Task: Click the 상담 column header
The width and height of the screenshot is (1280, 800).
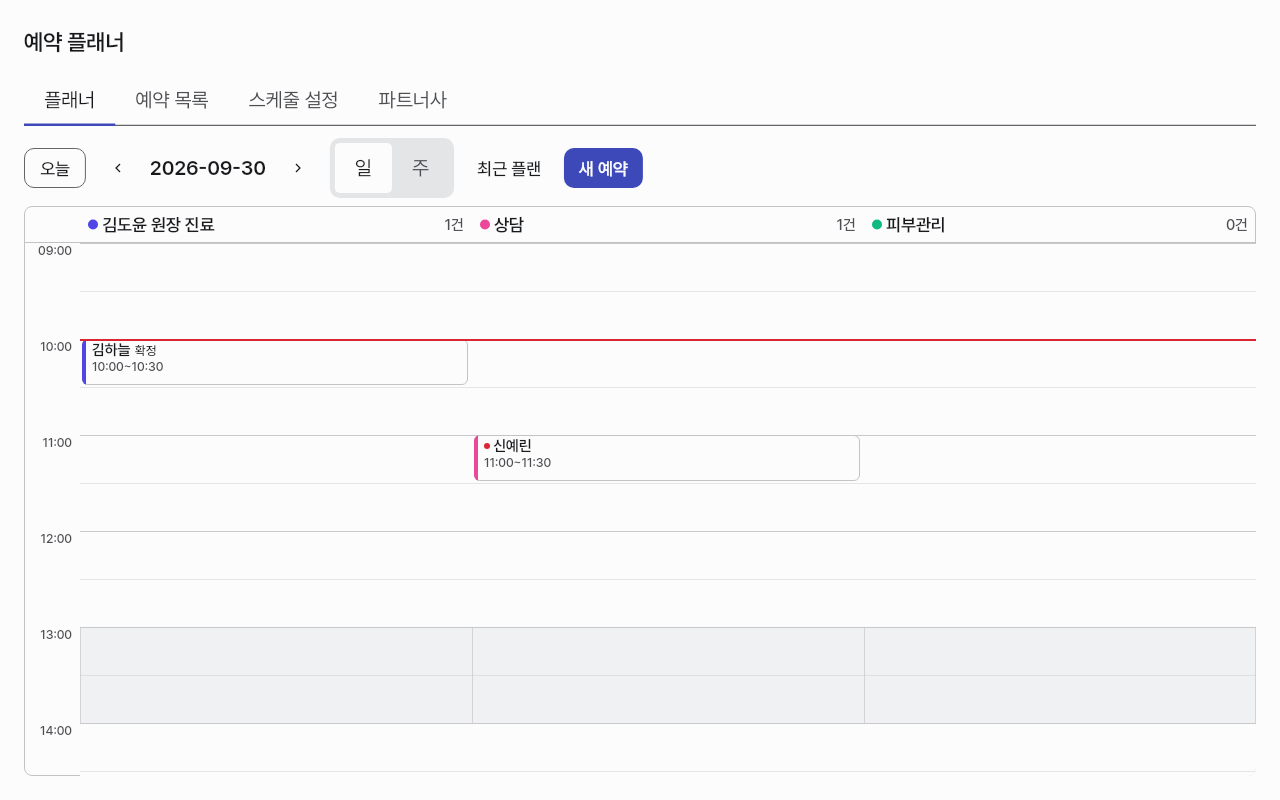Action: click(668, 225)
